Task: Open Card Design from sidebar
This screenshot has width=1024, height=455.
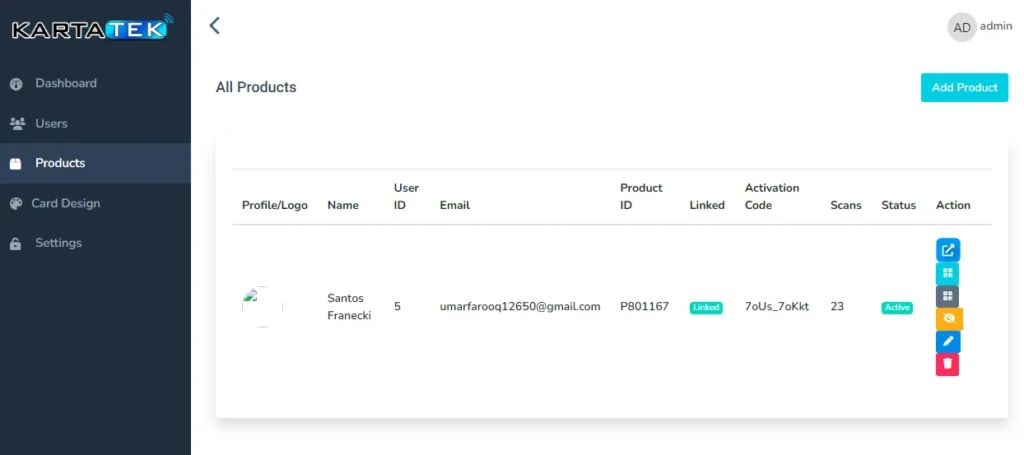Action: tap(65, 203)
